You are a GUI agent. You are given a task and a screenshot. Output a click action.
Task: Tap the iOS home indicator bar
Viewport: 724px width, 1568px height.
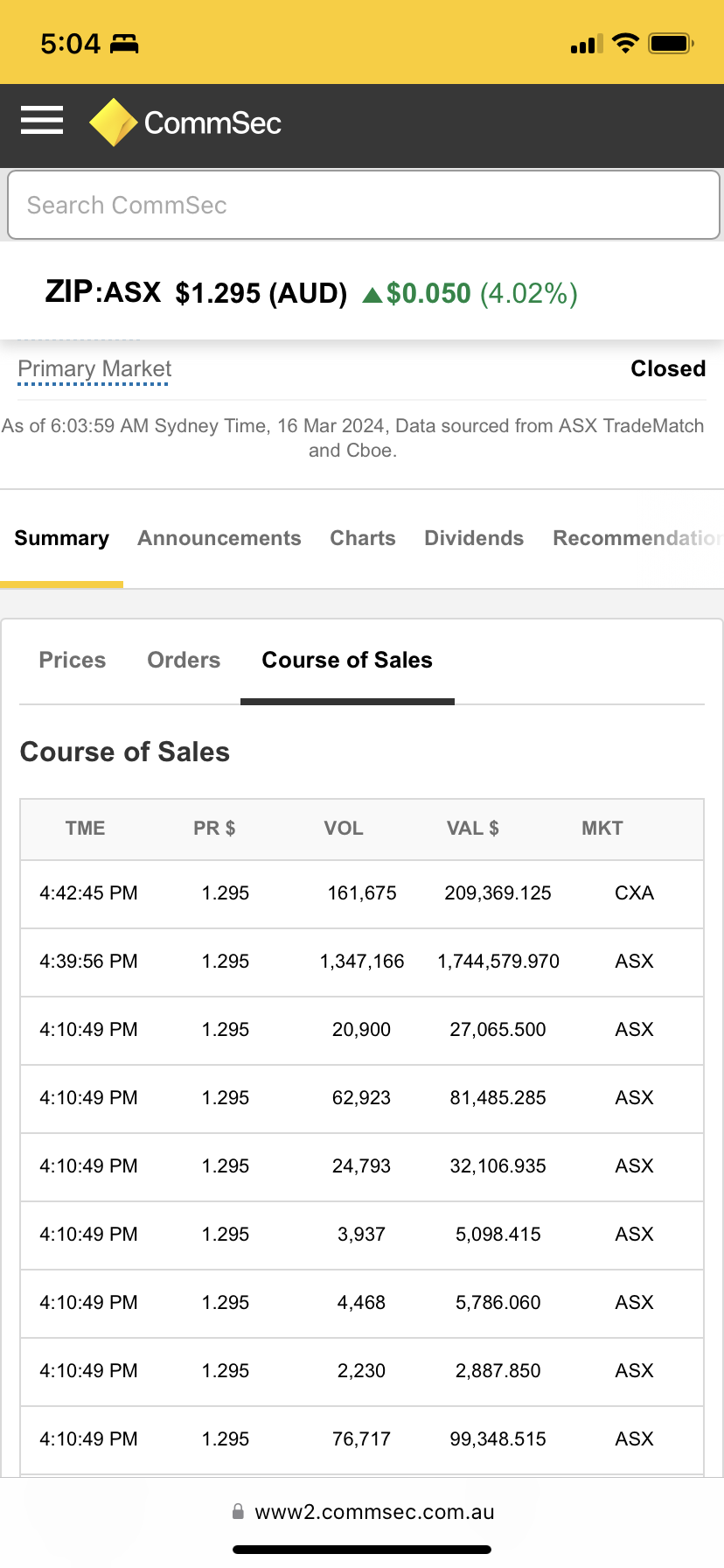(362, 1550)
